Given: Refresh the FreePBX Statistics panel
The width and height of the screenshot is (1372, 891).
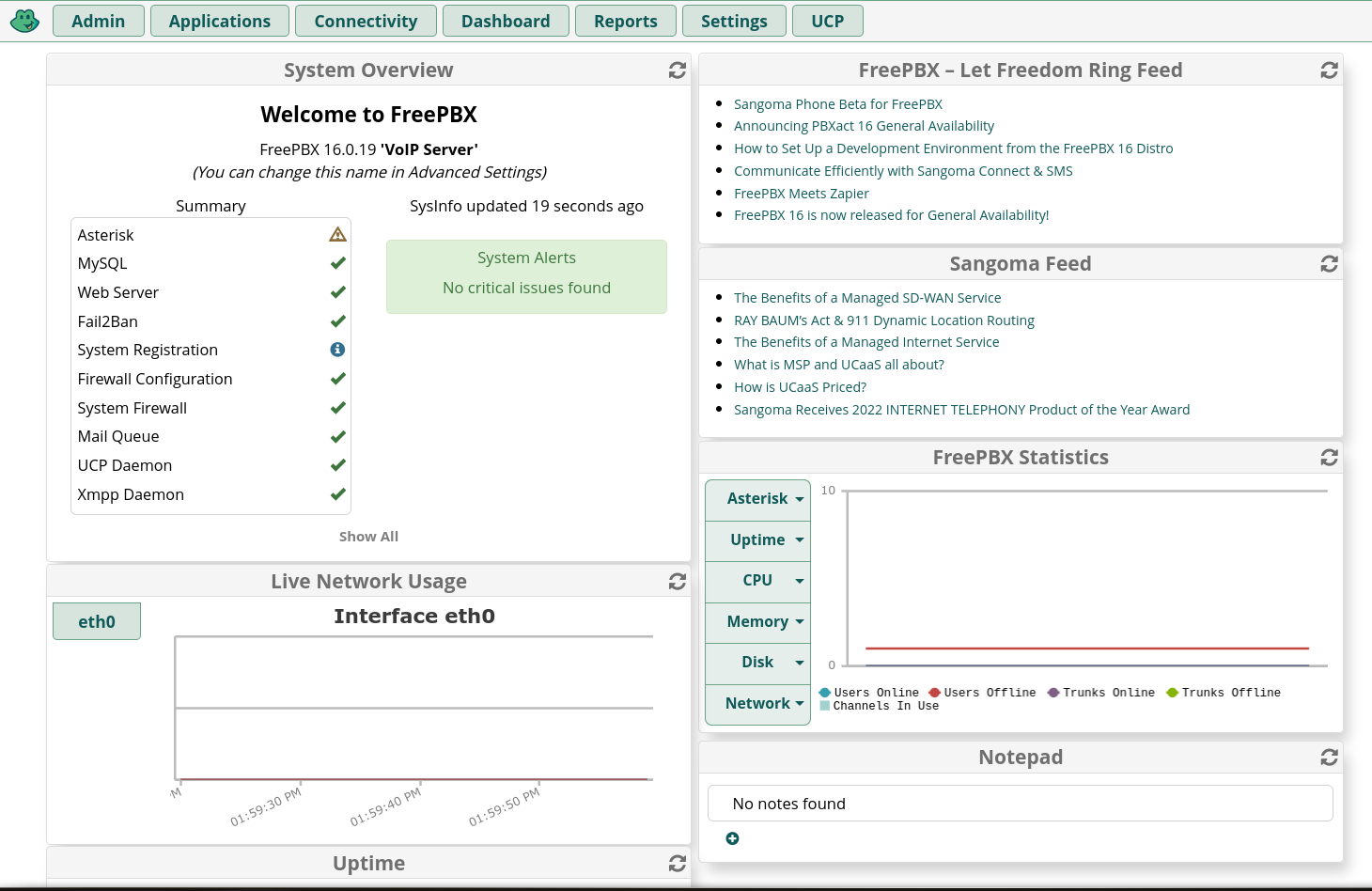Looking at the screenshot, I should [x=1329, y=458].
